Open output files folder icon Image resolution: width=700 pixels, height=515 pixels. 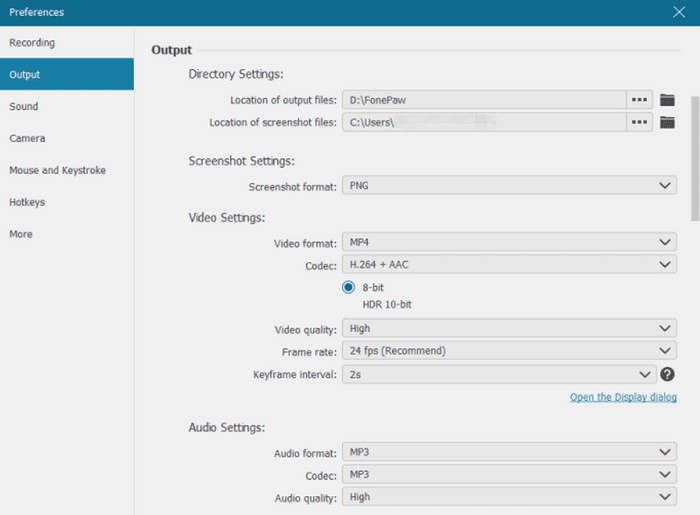667,100
